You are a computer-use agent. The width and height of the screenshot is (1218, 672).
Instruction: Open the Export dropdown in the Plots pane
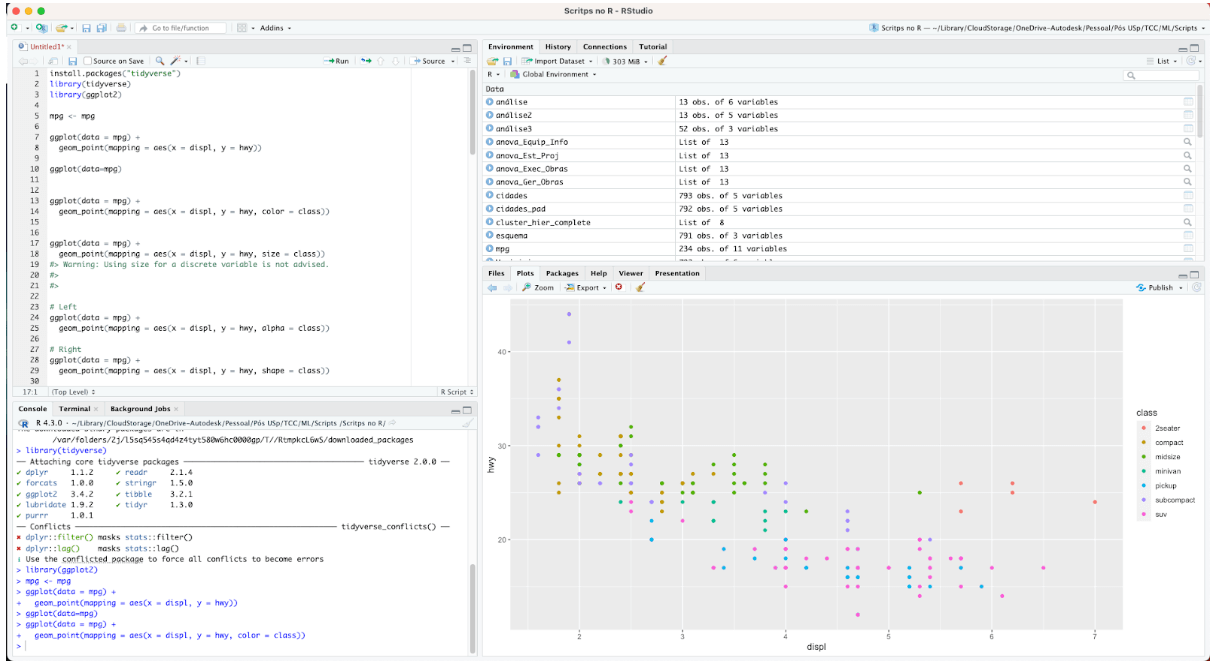586,287
